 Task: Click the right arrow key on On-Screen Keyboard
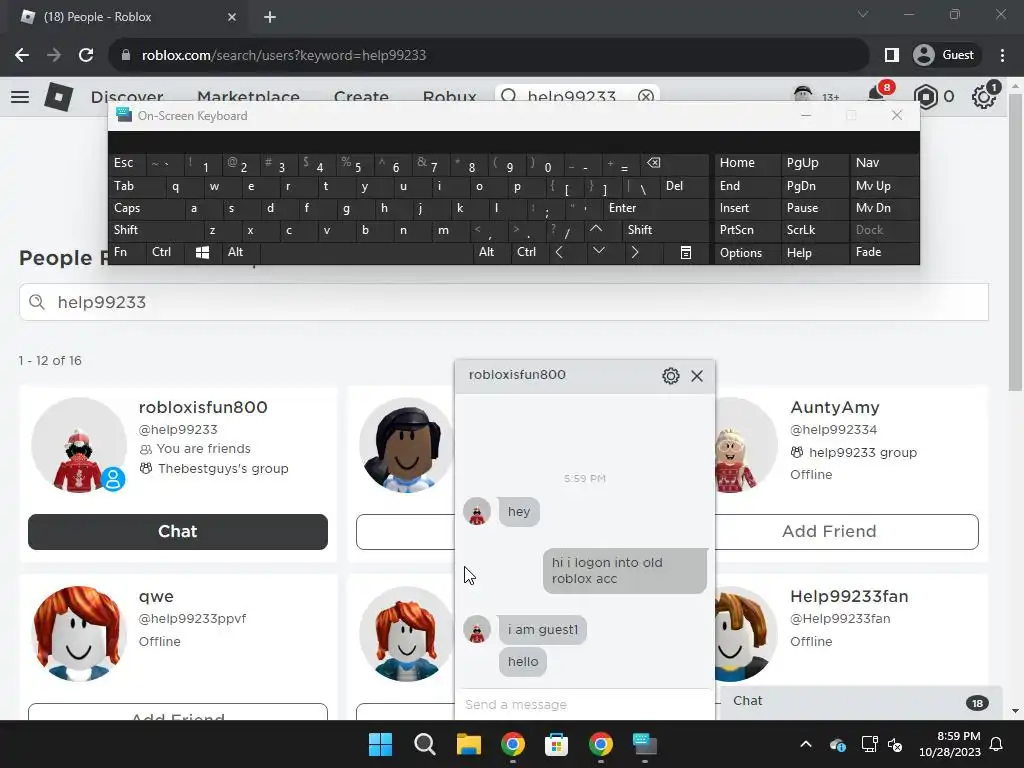click(x=635, y=252)
